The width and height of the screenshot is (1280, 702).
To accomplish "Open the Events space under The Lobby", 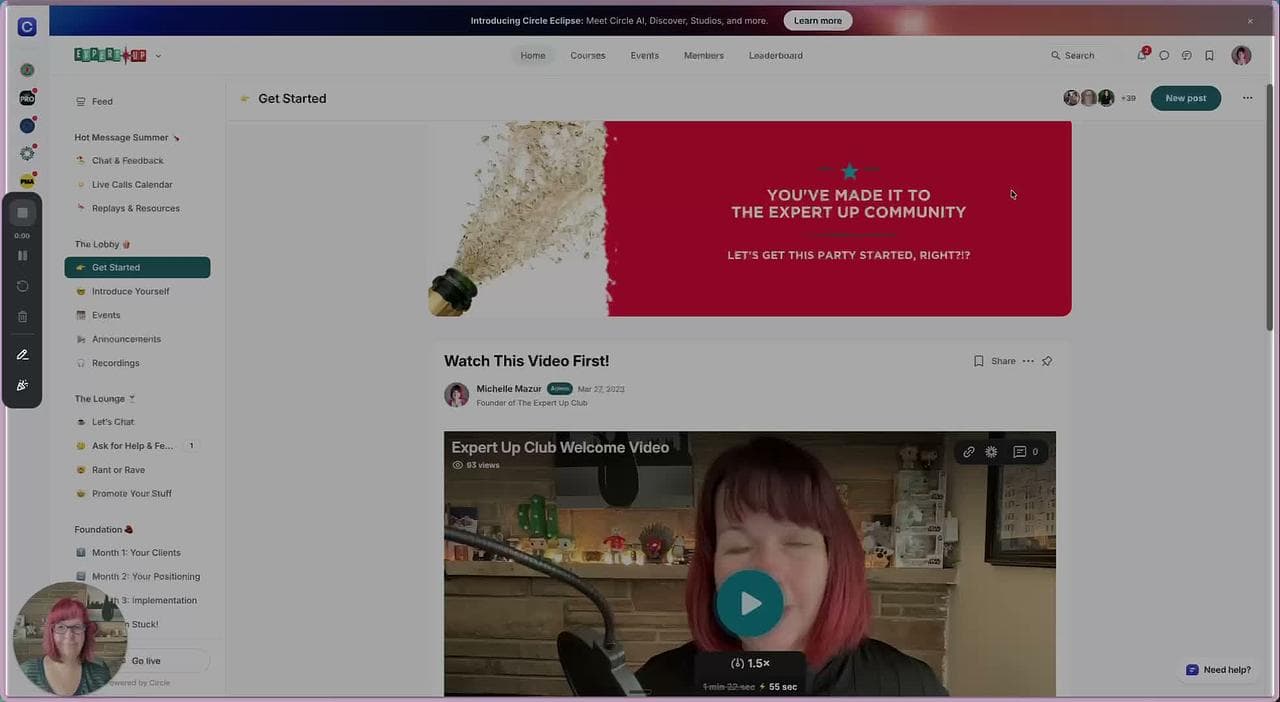I will pos(138,315).
